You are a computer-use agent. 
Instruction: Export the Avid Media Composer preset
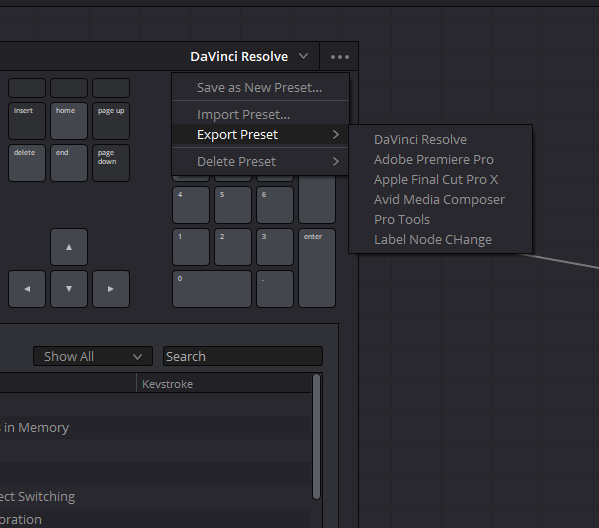click(440, 199)
